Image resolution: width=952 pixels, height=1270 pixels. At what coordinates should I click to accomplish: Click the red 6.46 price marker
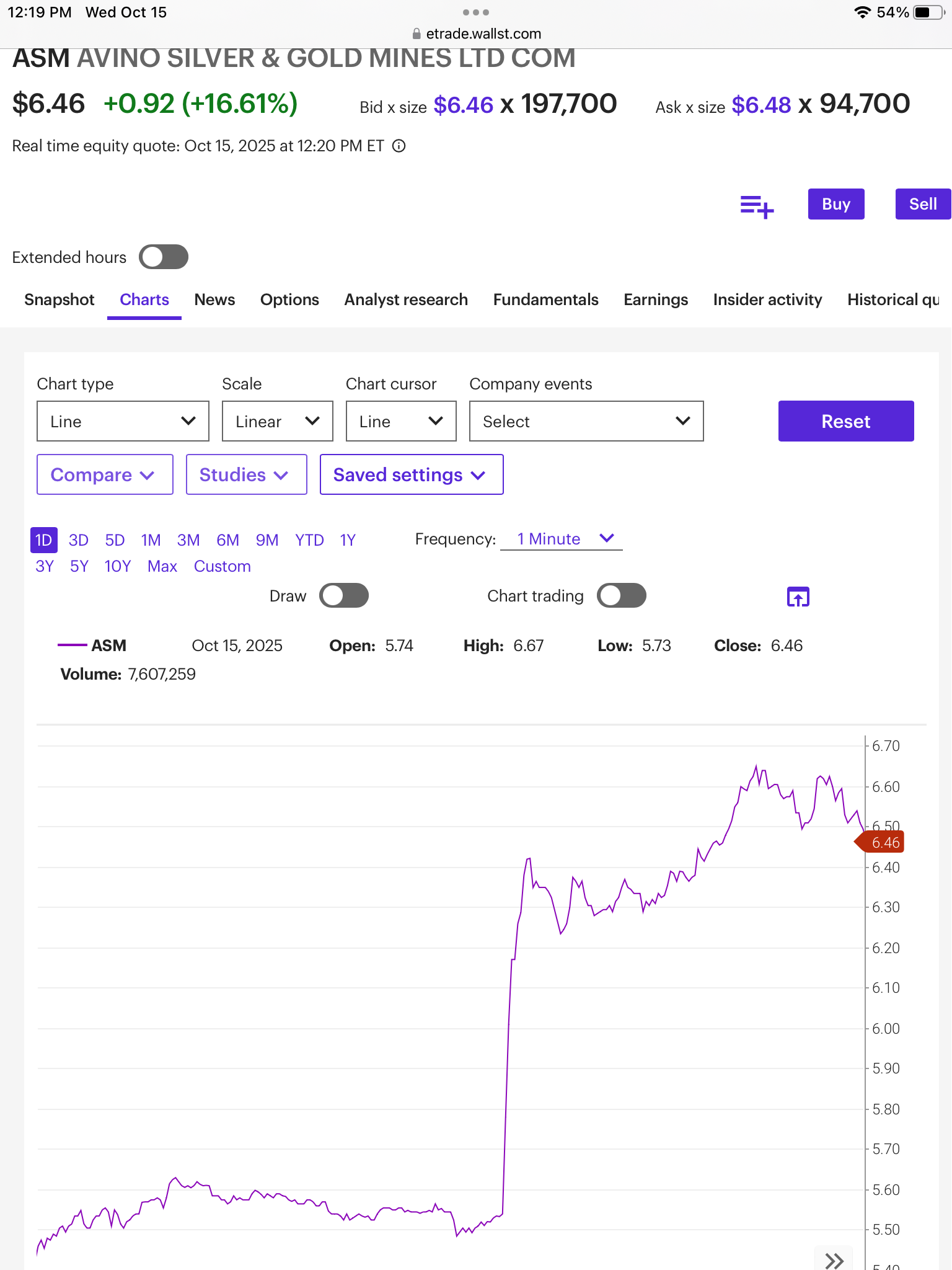(879, 842)
